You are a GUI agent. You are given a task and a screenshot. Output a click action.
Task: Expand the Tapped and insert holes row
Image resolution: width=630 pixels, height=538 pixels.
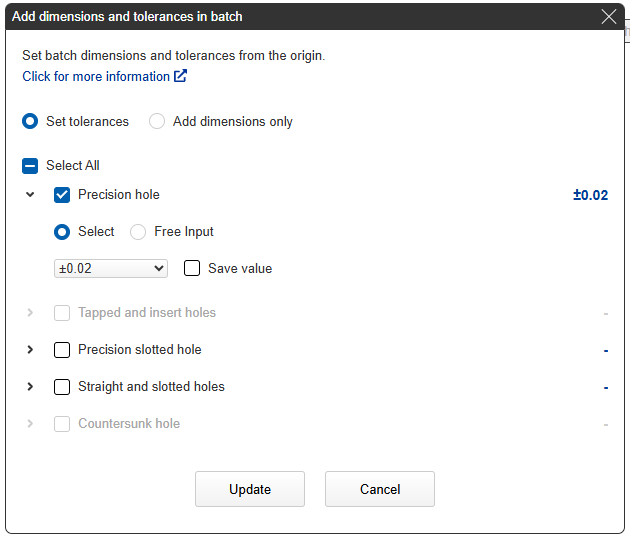coord(30,313)
